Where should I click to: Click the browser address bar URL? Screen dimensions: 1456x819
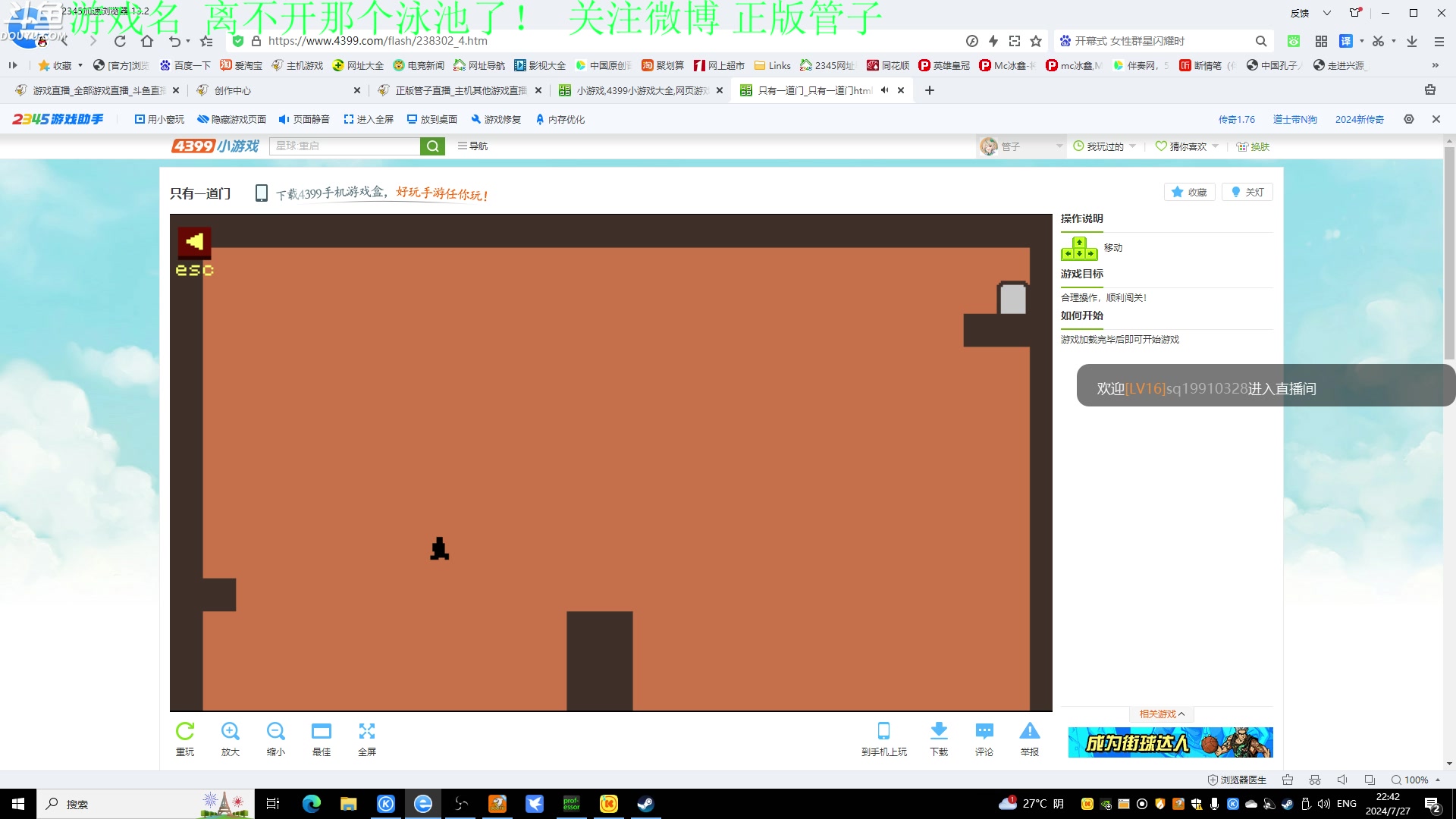pos(378,41)
